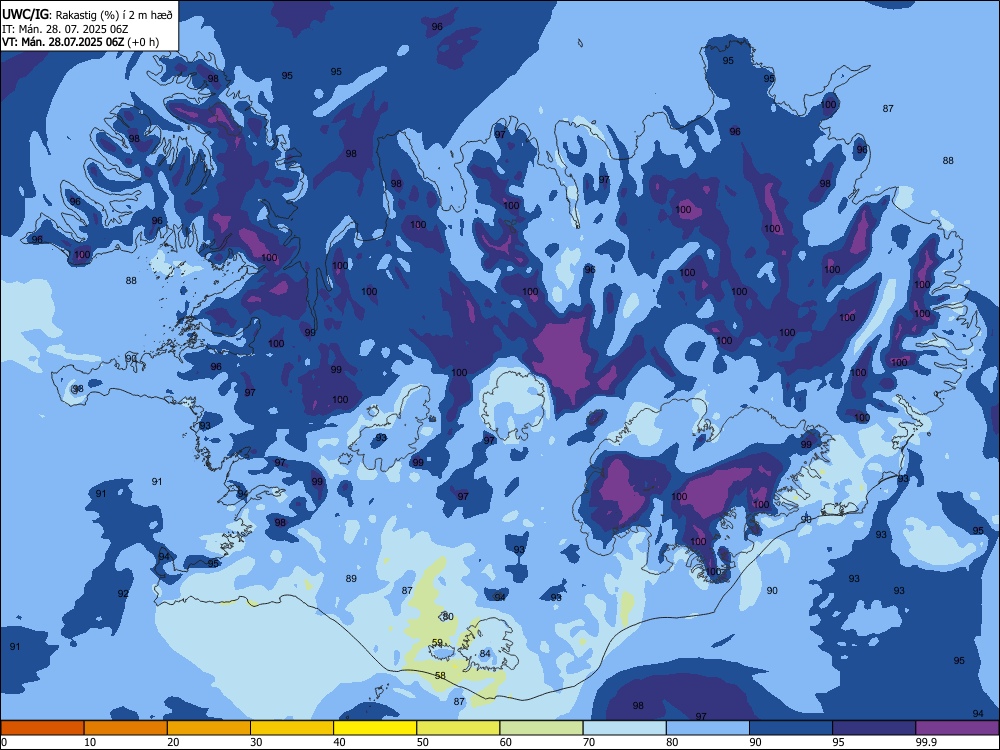Click the legend scale label '60'
Viewport: 1000px width, 750px height.
pos(506,742)
